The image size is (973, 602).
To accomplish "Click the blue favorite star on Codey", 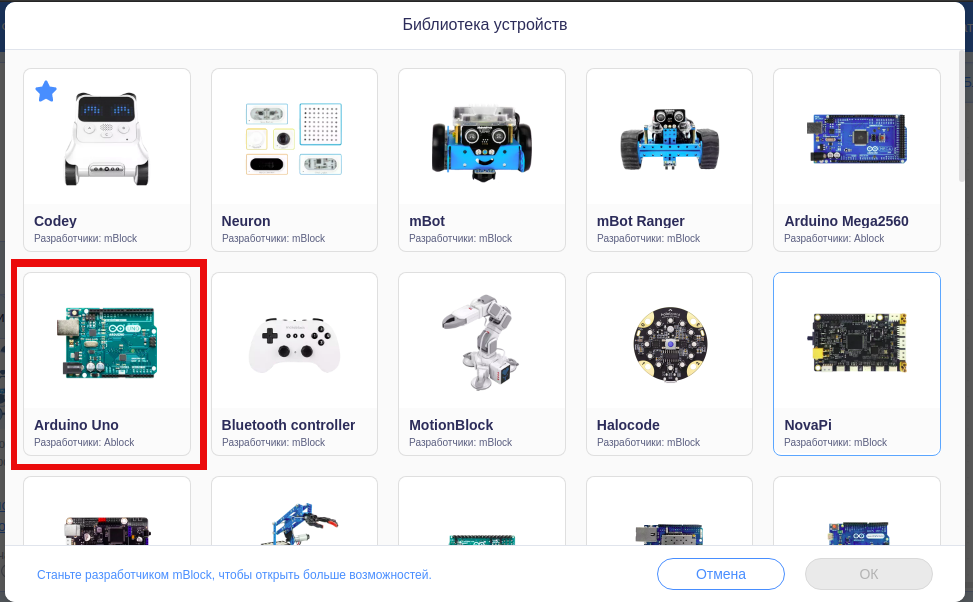I will click(46, 91).
